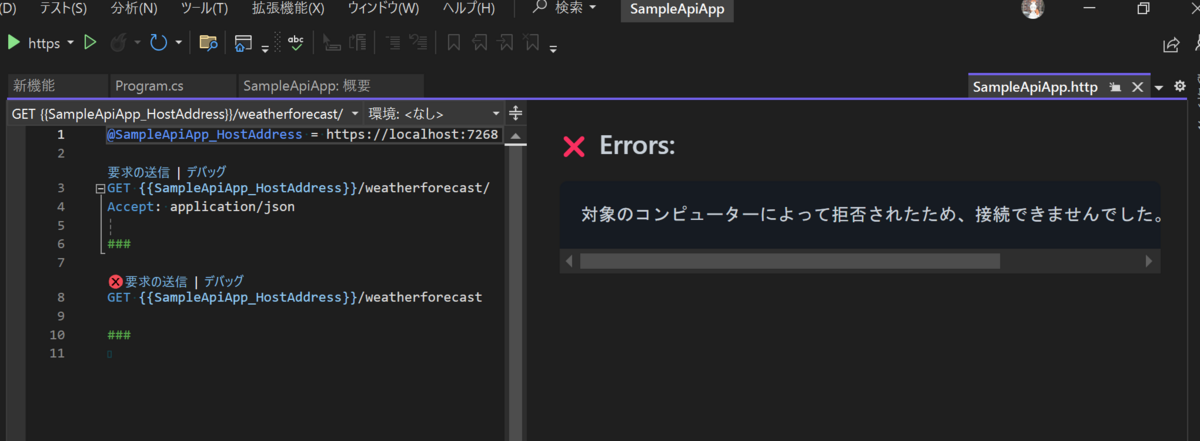Open the テスト(S) menu
Image resolution: width=1200 pixels, height=441 pixels.
click(62, 8)
